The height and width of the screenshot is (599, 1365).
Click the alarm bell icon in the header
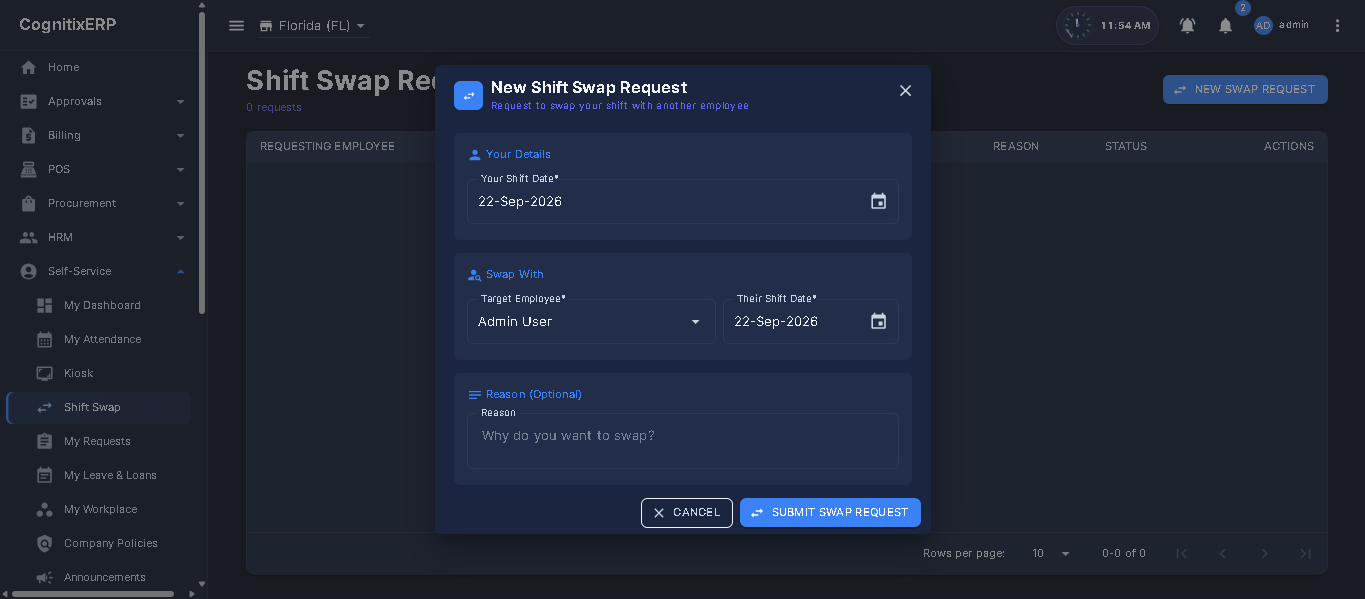click(x=1187, y=26)
